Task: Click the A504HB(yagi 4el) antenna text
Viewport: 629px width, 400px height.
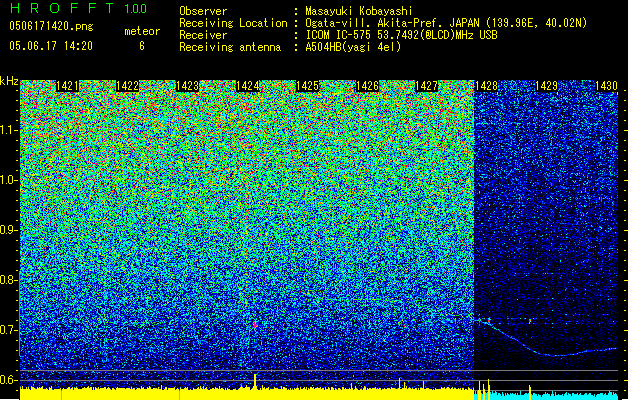Action: point(353,47)
